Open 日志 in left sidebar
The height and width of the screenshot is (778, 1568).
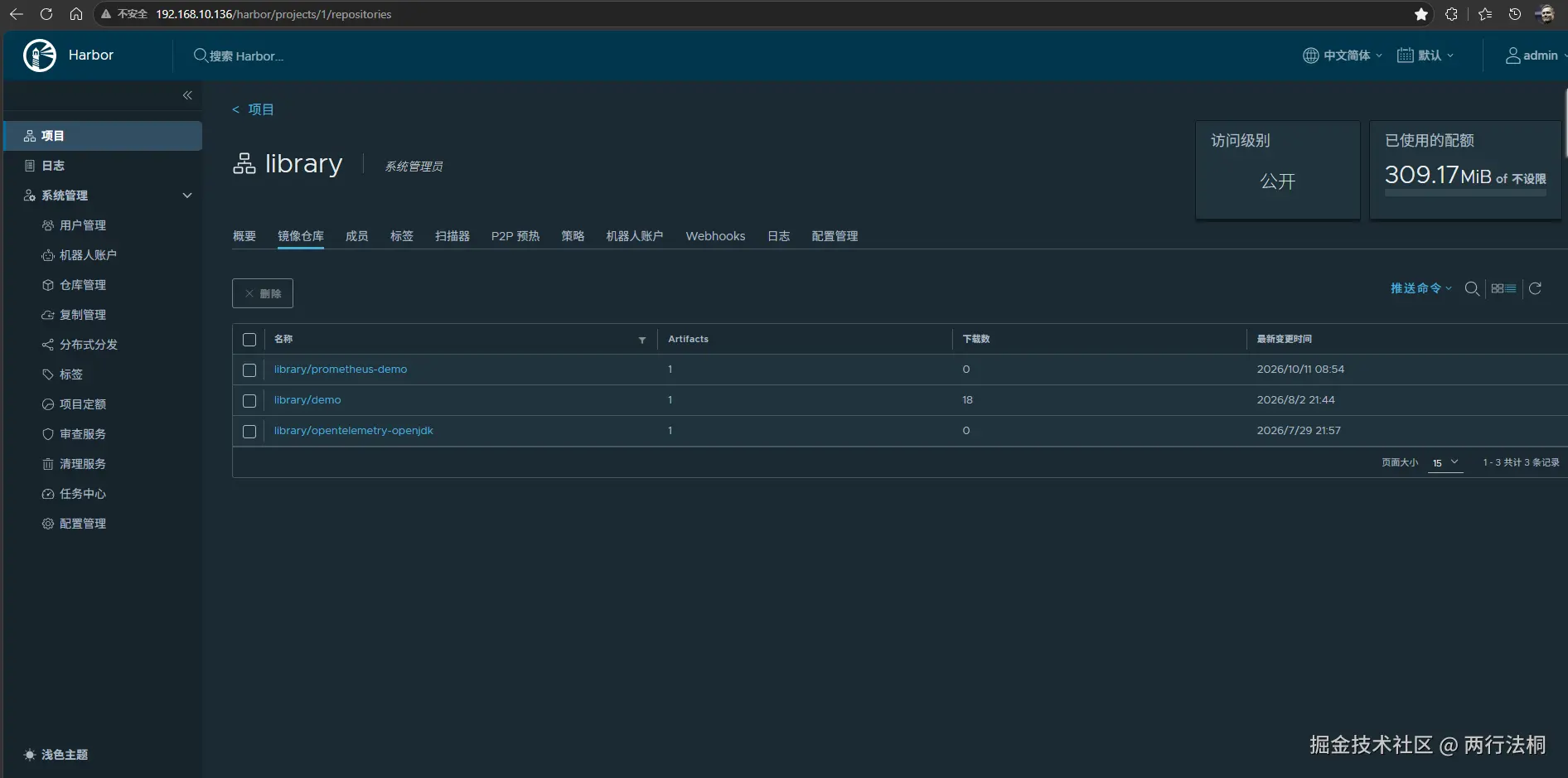pyautogui.click(x=53, y=166)
